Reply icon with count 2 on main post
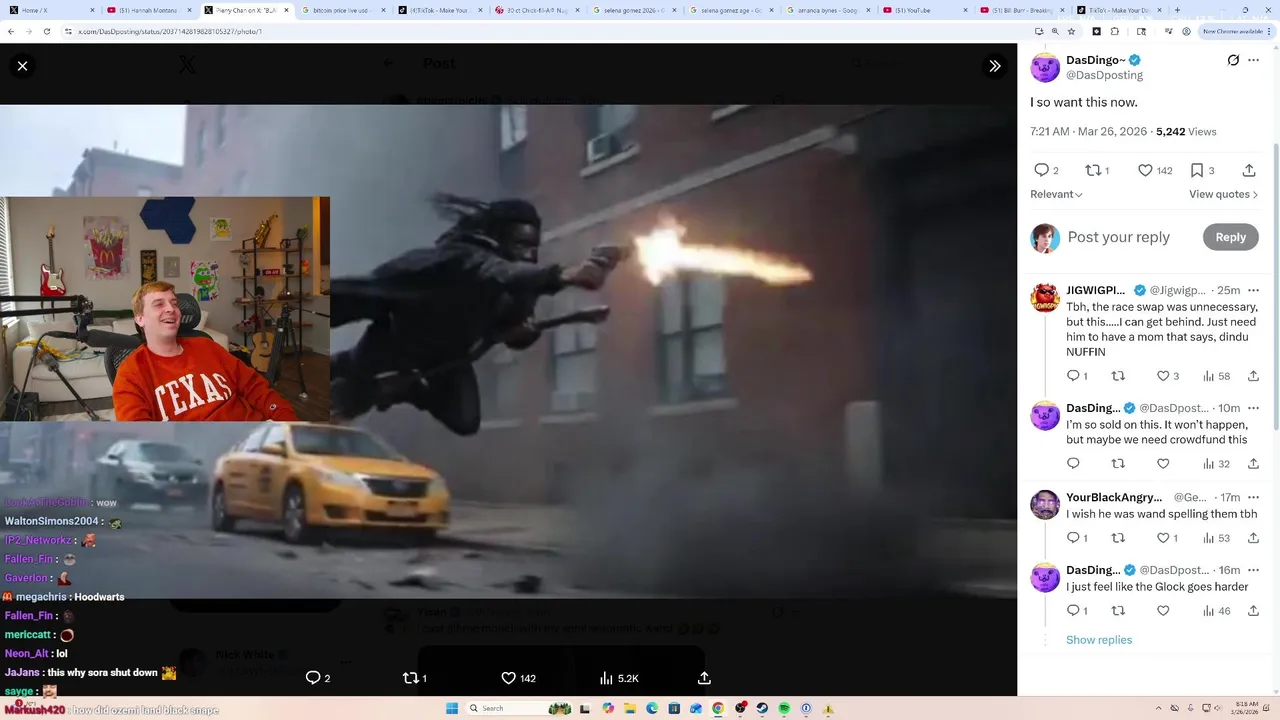 (x=1046, y=170)
